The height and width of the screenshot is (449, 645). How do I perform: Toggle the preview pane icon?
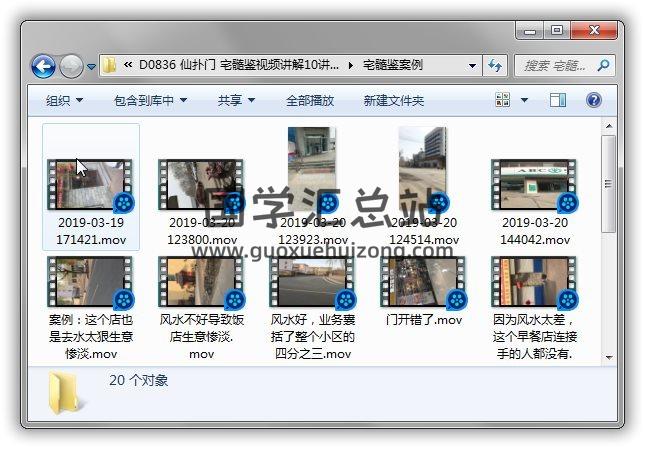pos(558,100)
